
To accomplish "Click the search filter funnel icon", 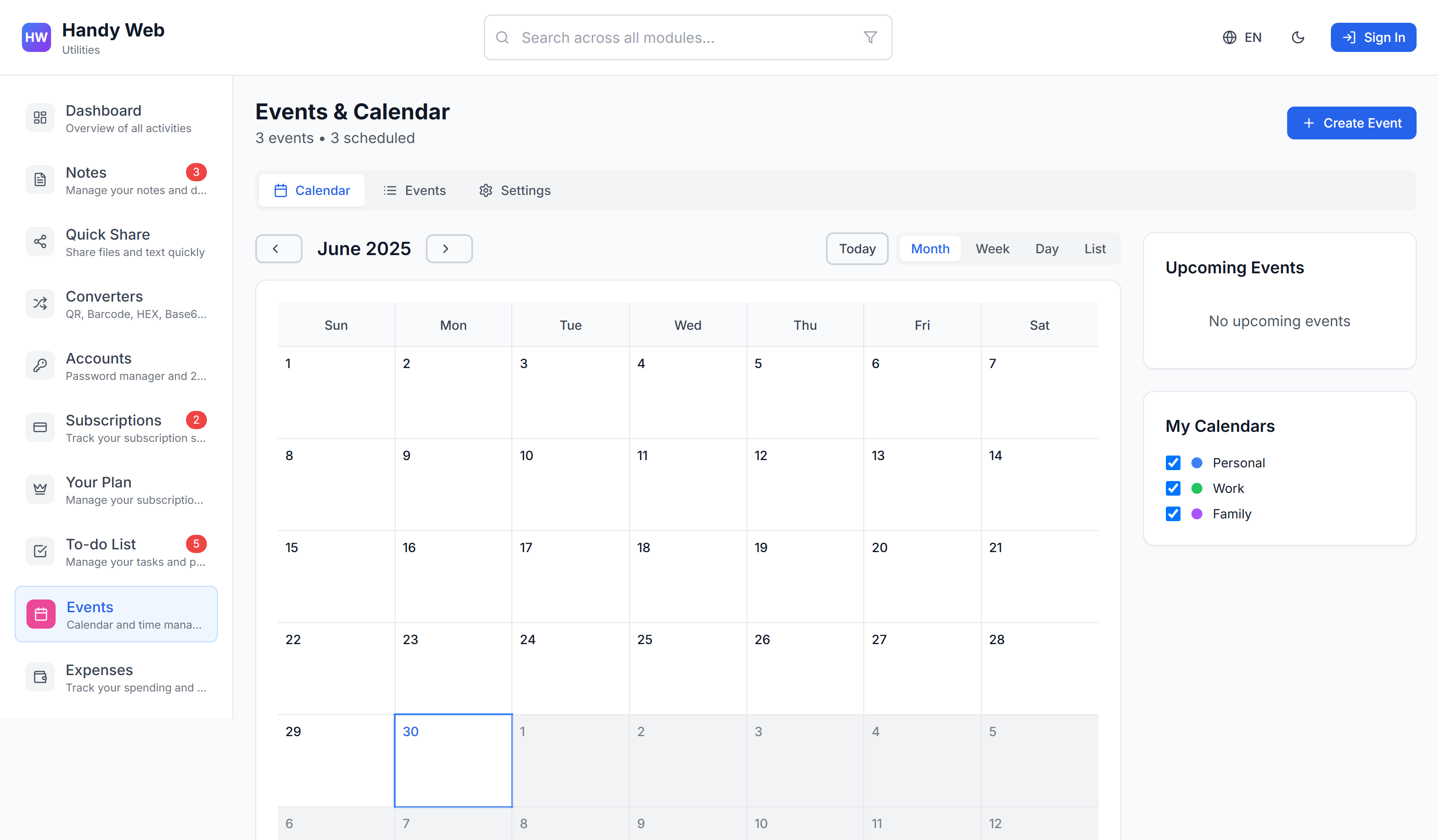I will [x=870, y=38].
